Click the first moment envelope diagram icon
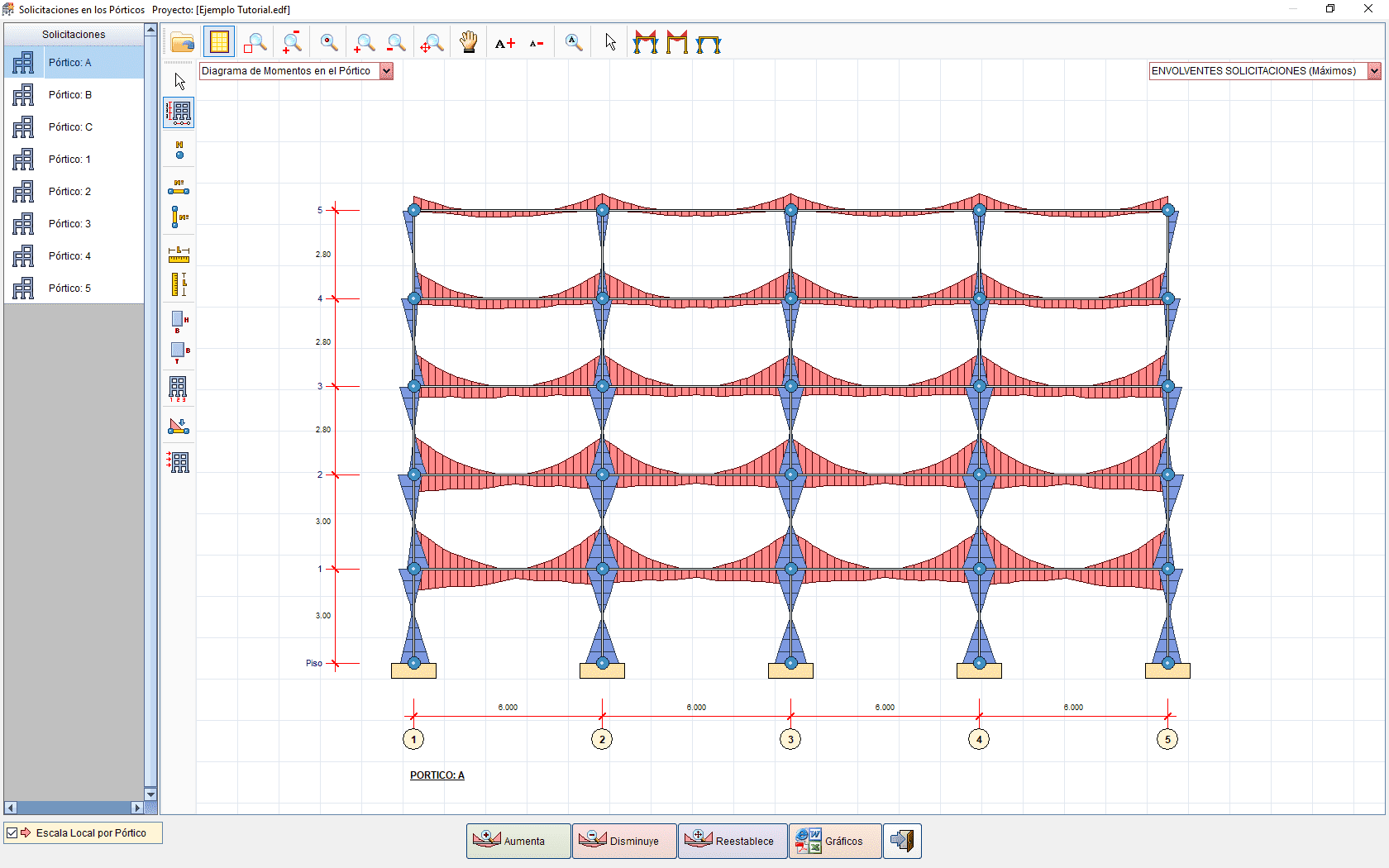 pos(646,41)
